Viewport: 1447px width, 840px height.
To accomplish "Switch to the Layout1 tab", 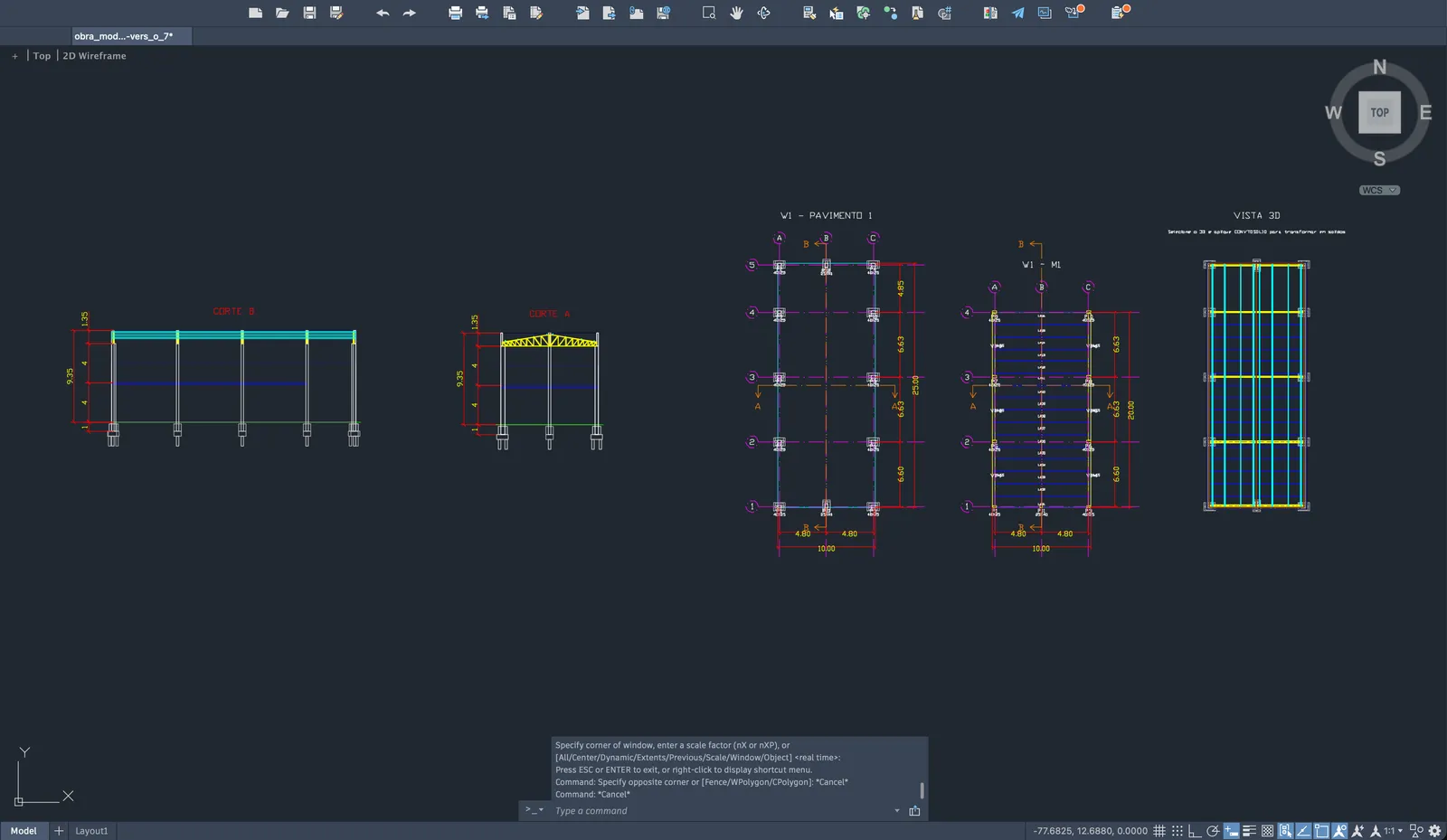I will pos(91,831).
